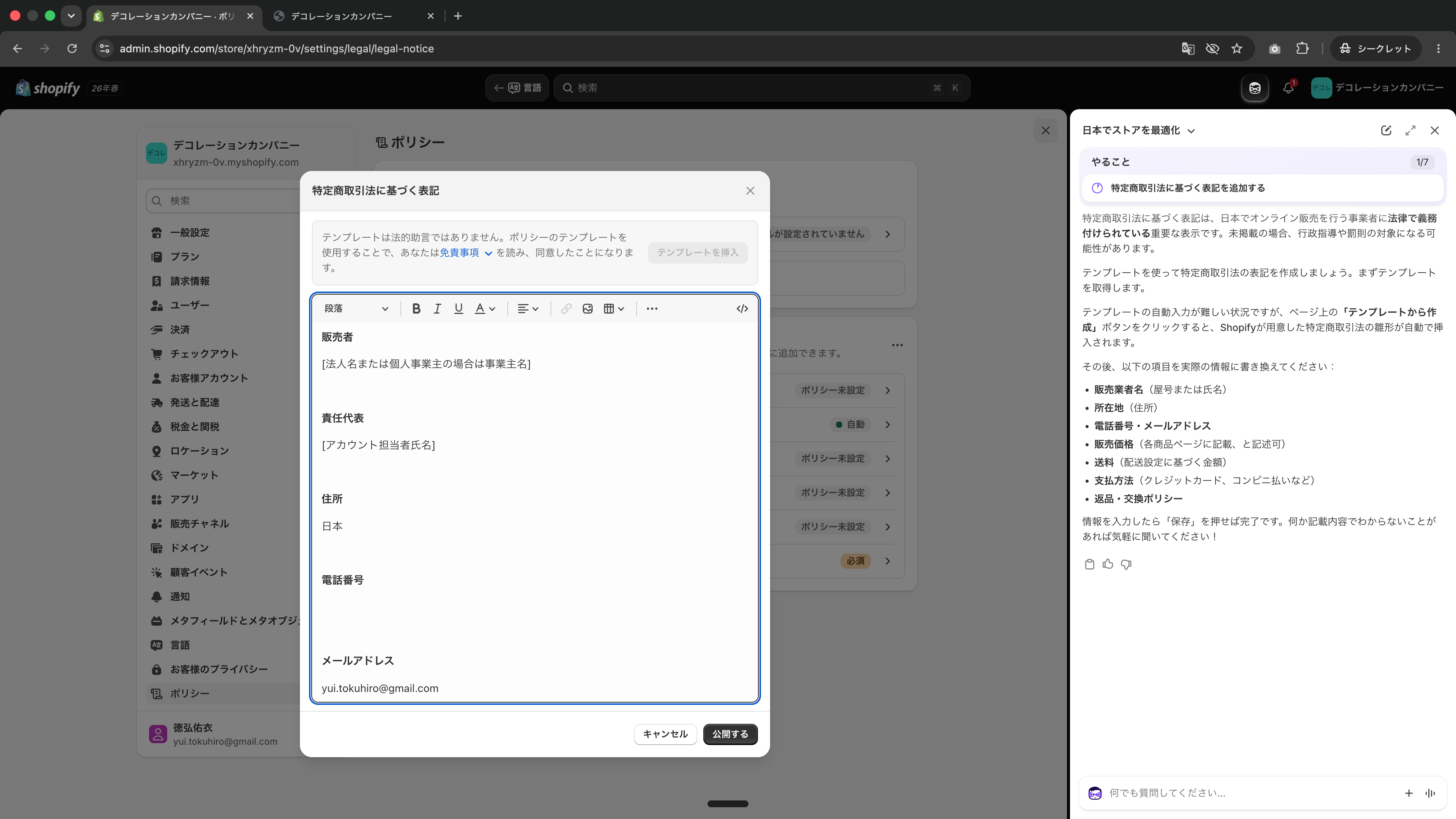Open the notifications bell
This screenshot has width=1456, height=819.
pyautogui.click(x=1288, y=88)
